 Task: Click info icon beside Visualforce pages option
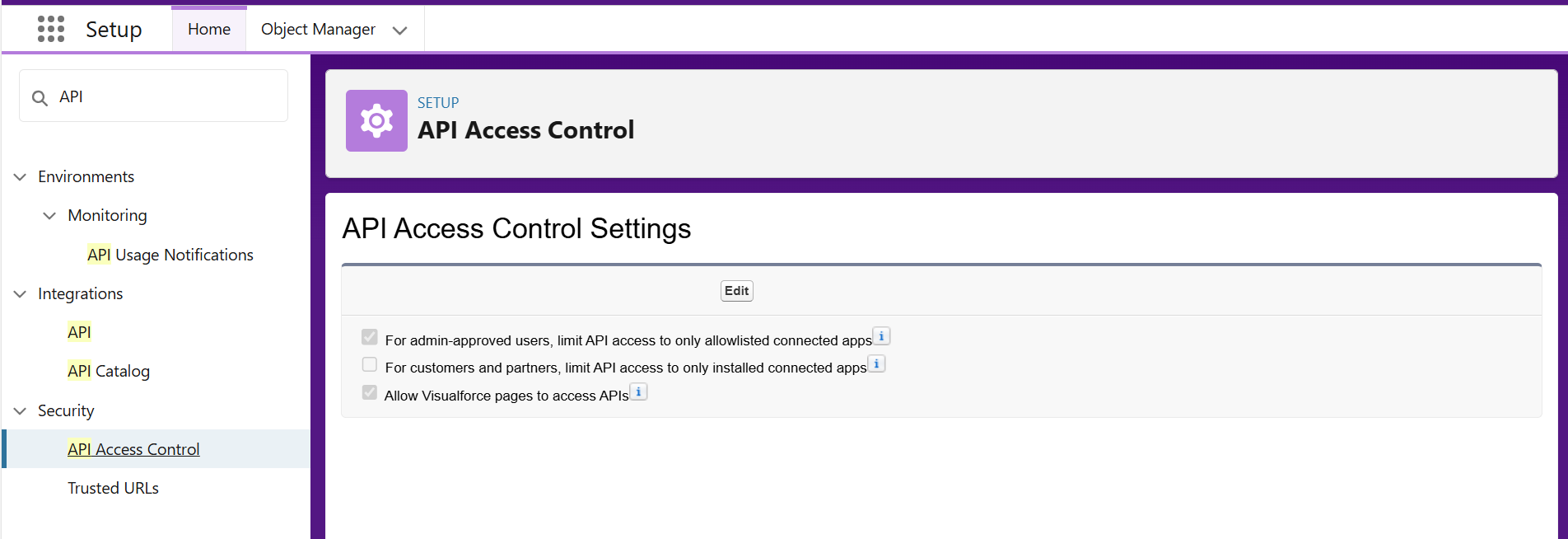point(638,391)
